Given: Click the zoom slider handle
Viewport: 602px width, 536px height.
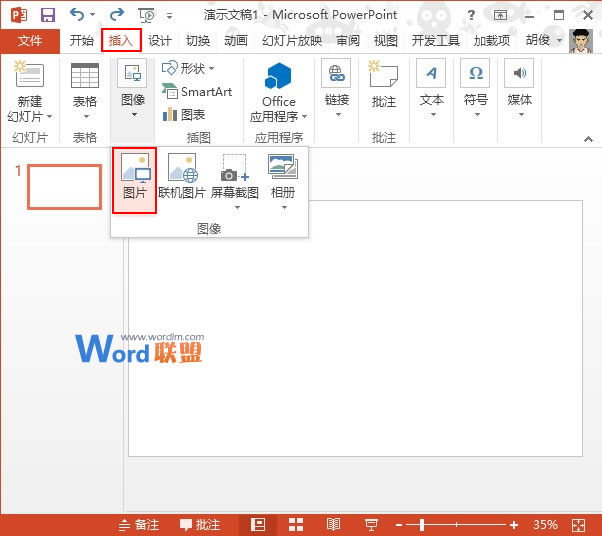Looking at the screenshot, I should tap(422, 524).
